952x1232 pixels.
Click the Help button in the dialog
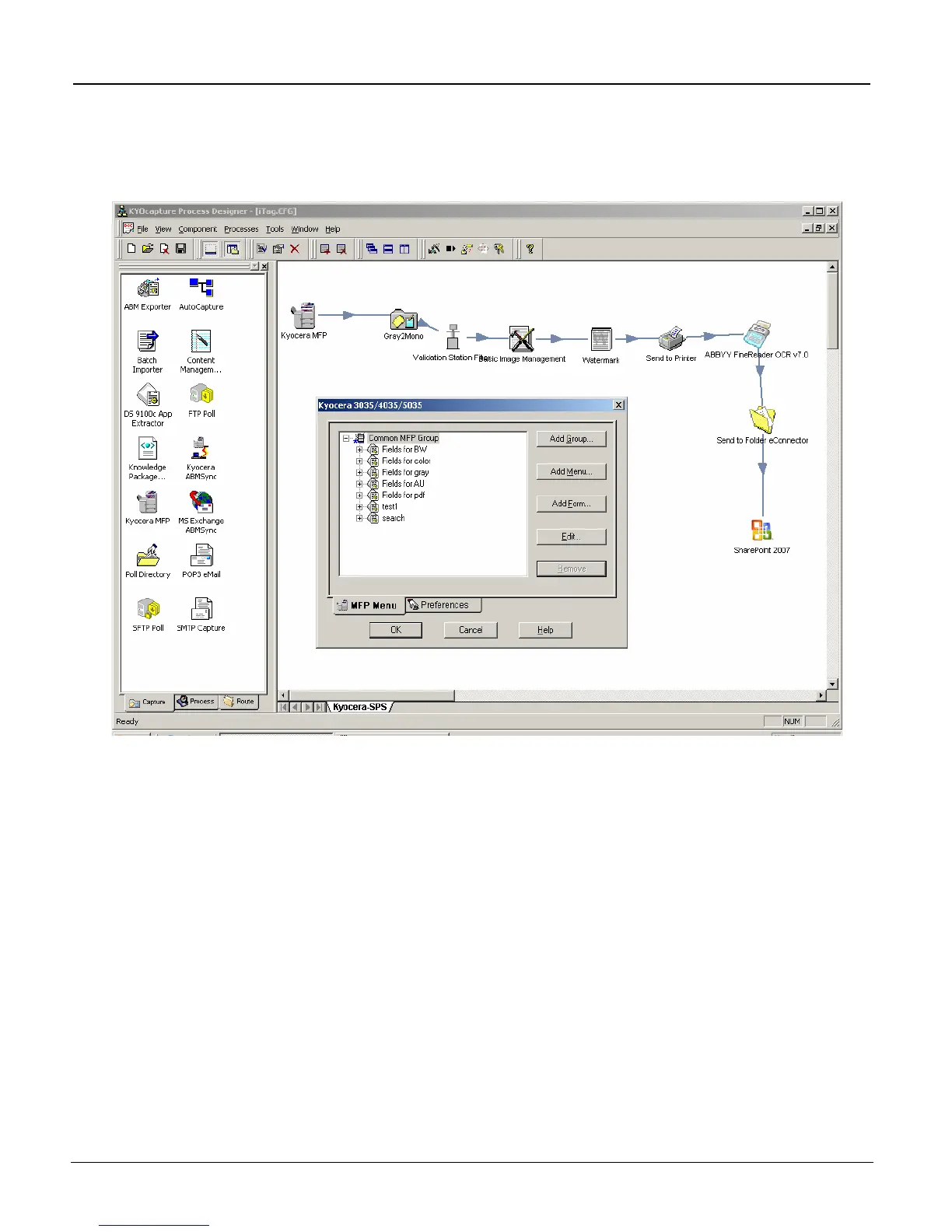(545, 630)
